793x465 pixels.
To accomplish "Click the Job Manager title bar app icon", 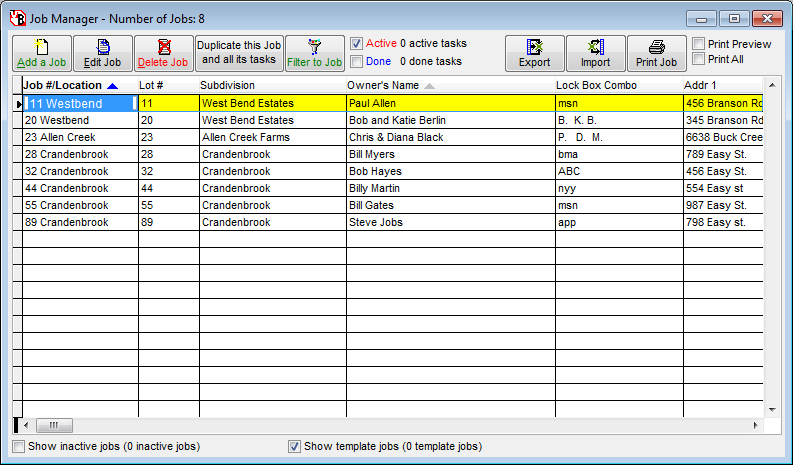I will (16, 17).
